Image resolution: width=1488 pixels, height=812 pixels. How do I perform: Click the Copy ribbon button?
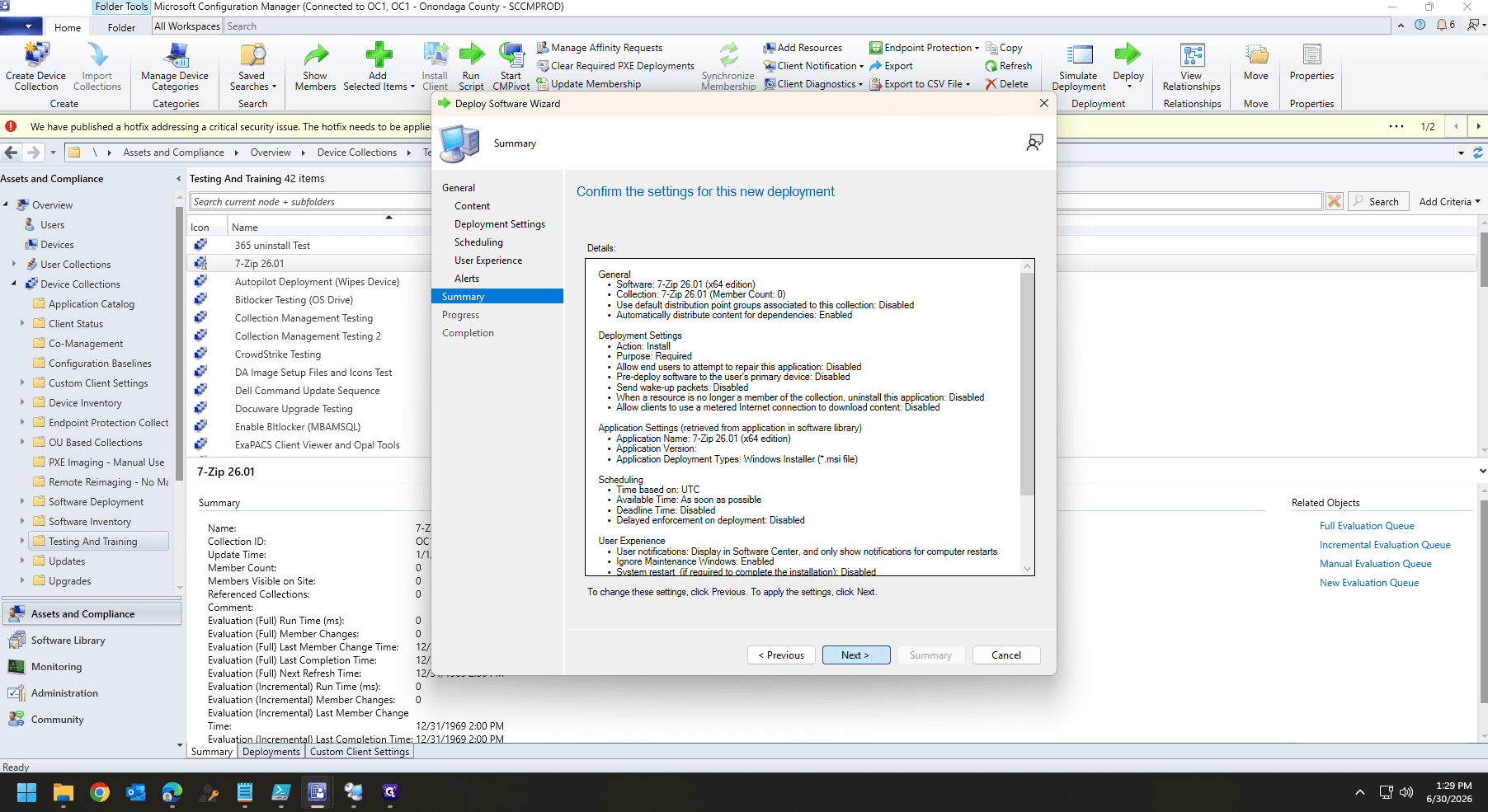[1004, 48]
